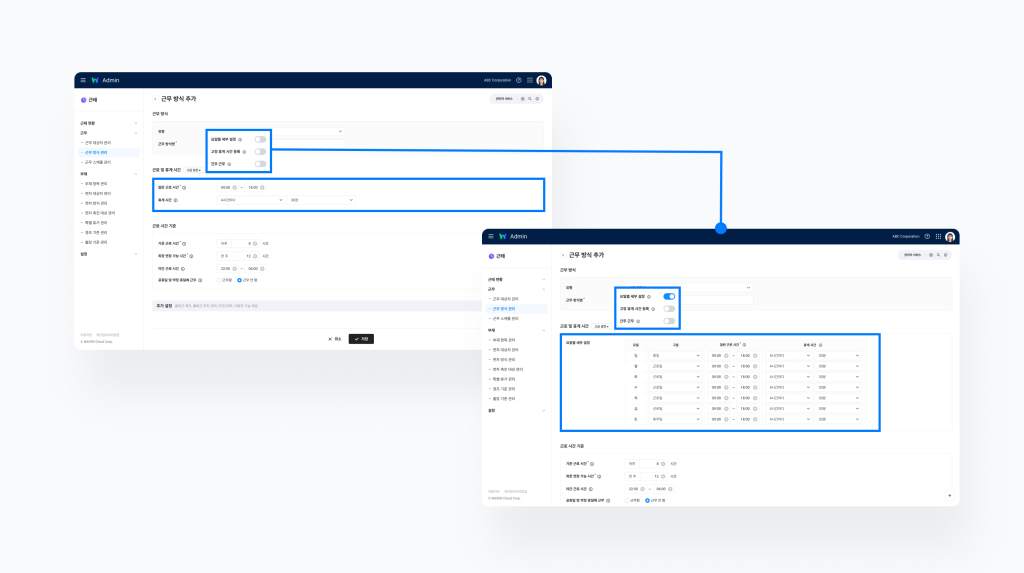Click back arrow beside 근무 방식 추가 in back window
1024x573 pixels.
click(155, 99)
